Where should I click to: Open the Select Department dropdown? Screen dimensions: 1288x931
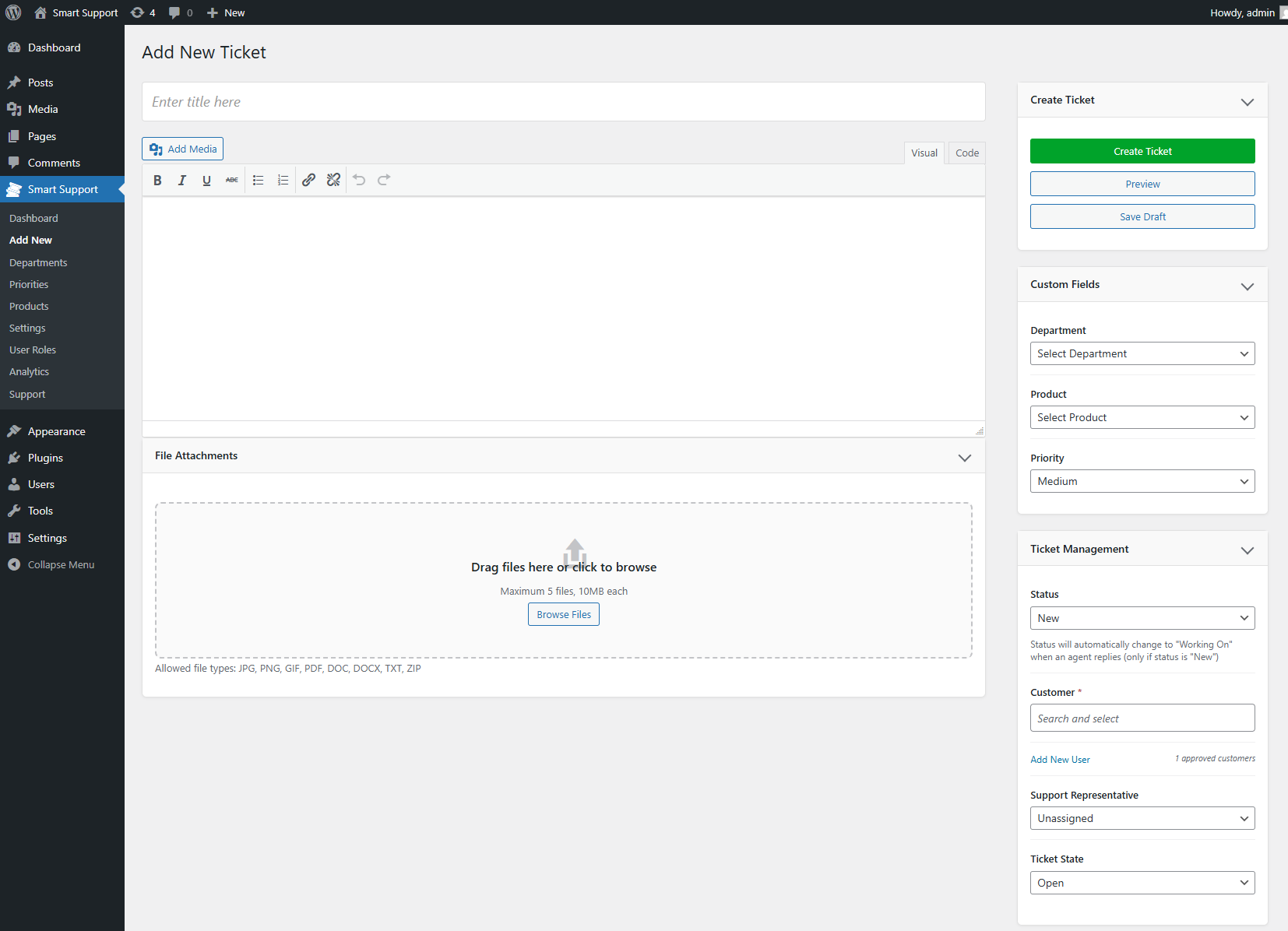click(1142, 353)
